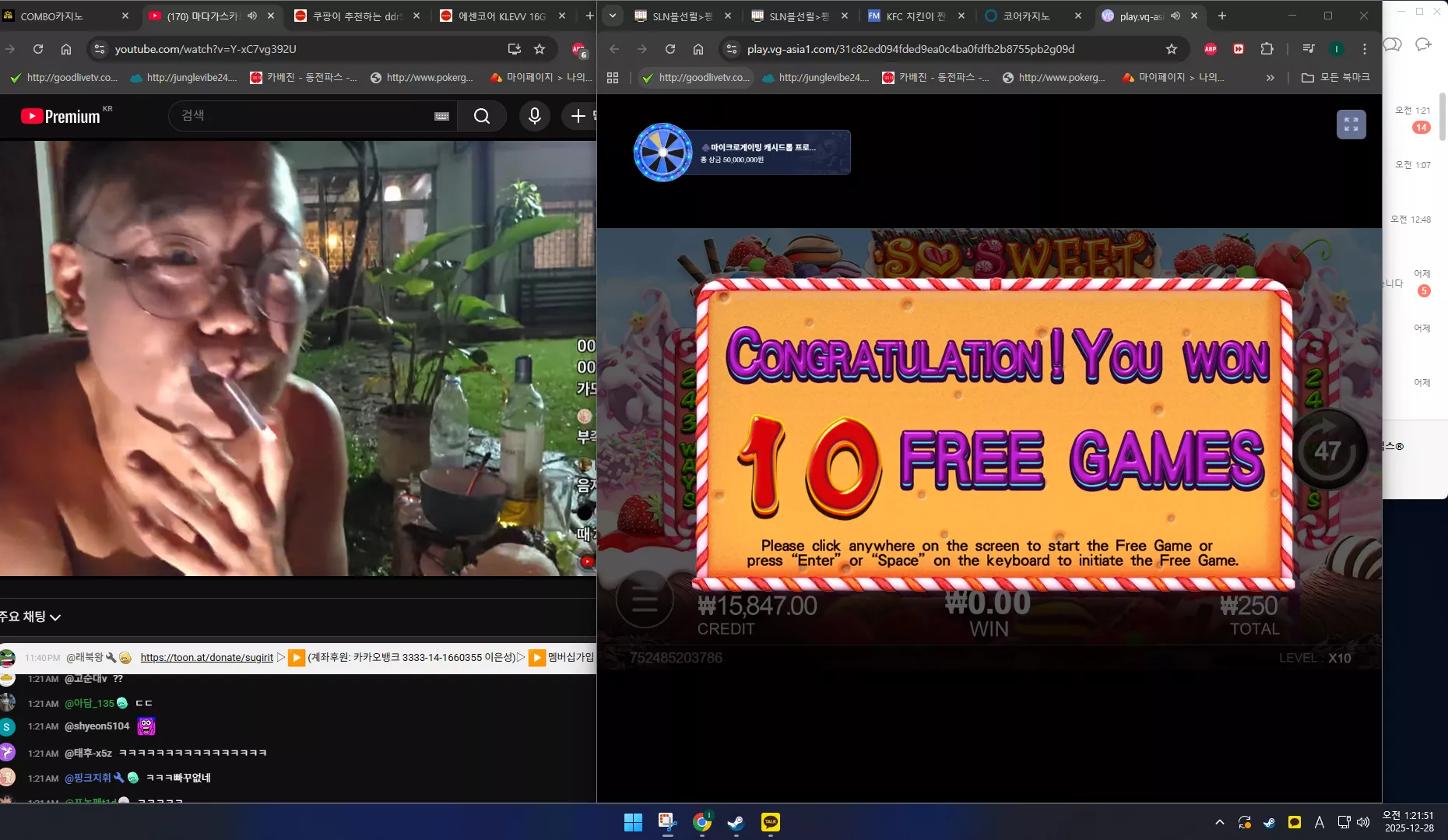The height and width of the screenshot is (840, 1448).
Task: Switch to the KFC 치킨이 tab
Action: pyautogui.click(x=915, y=16)
